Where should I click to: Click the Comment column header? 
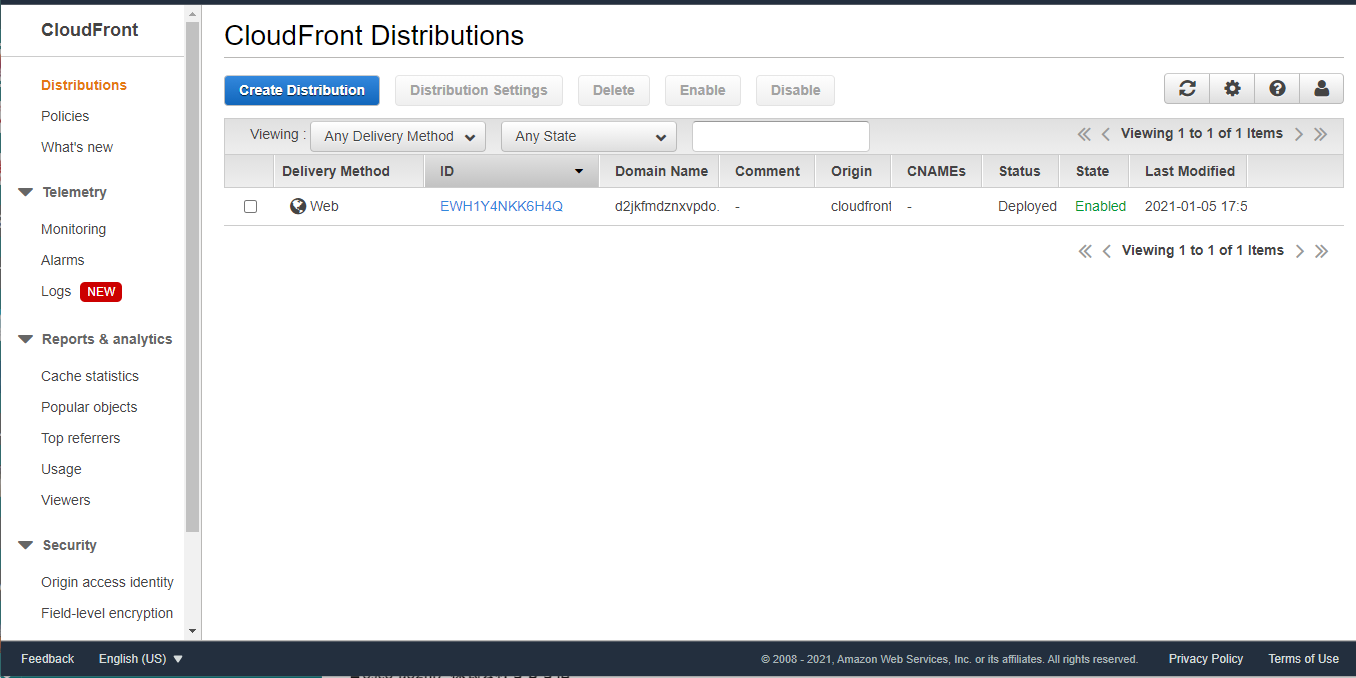click(767, 171)
